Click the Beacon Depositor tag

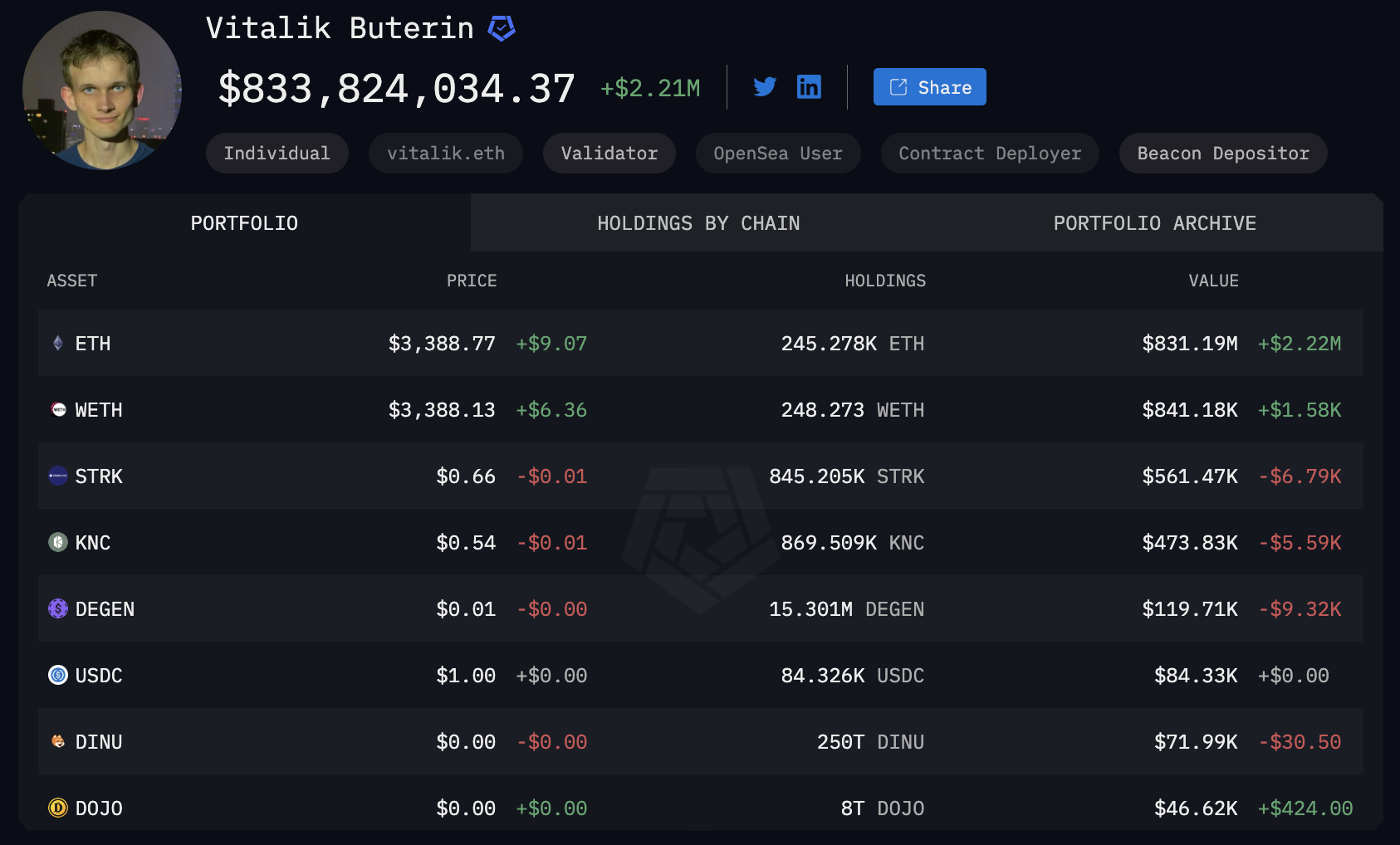coord(1223,154)
